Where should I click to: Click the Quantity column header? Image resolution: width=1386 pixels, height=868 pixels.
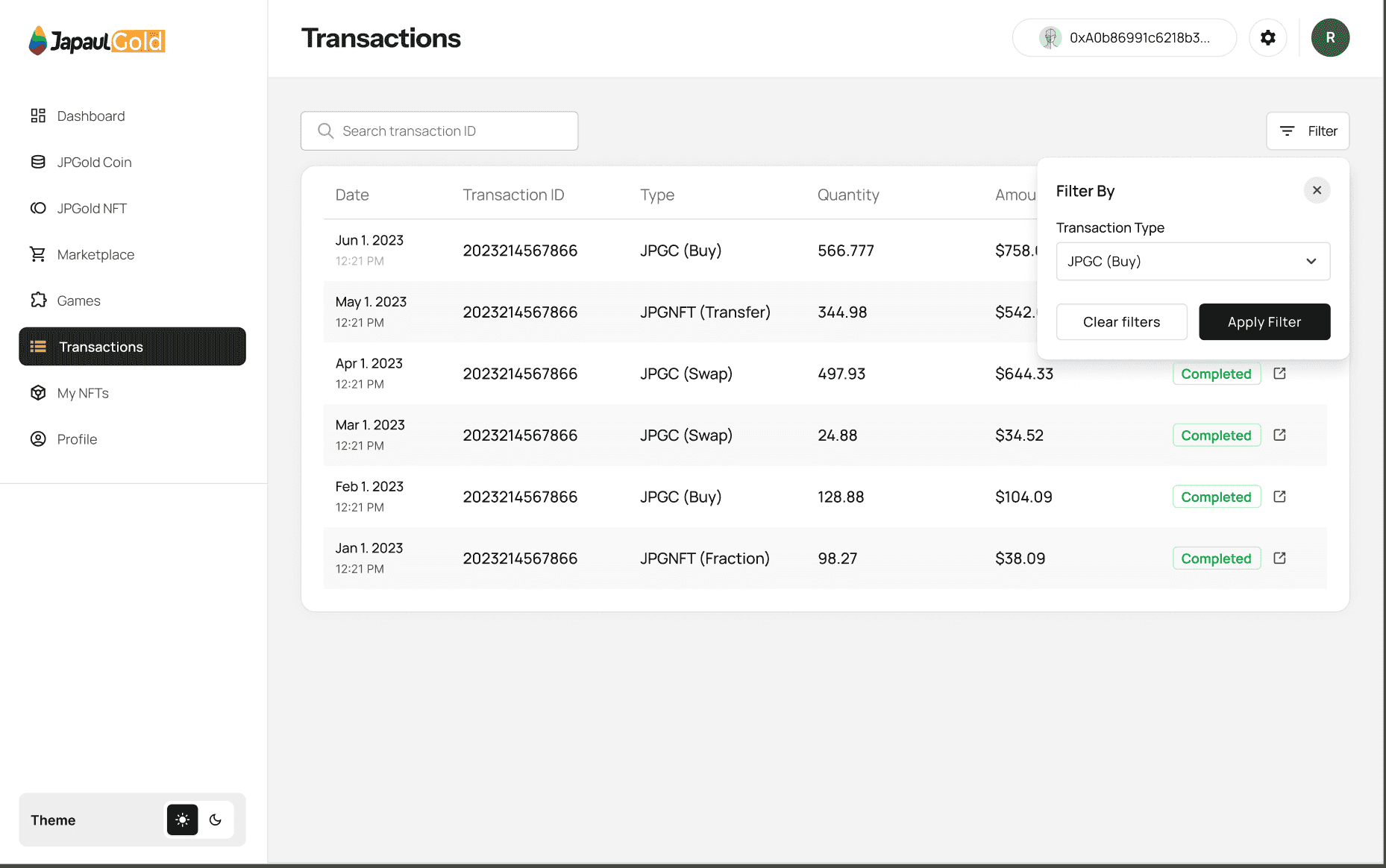point(848,195)
